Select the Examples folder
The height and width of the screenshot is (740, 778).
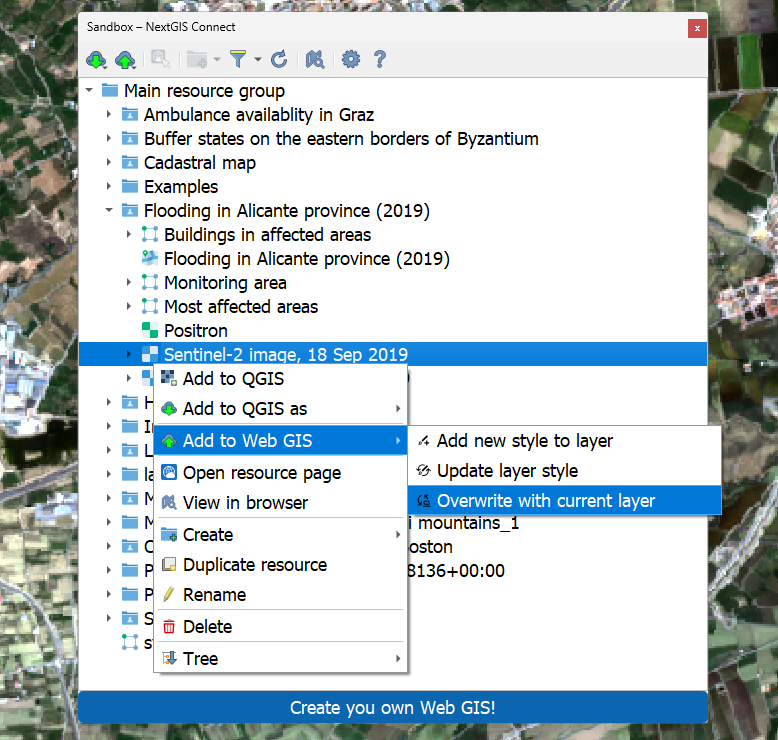click(181, 187)
